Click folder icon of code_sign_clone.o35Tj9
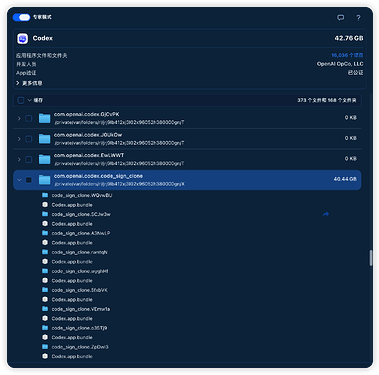Viewport: 379px width, 375px height. [x=45, y=328]
